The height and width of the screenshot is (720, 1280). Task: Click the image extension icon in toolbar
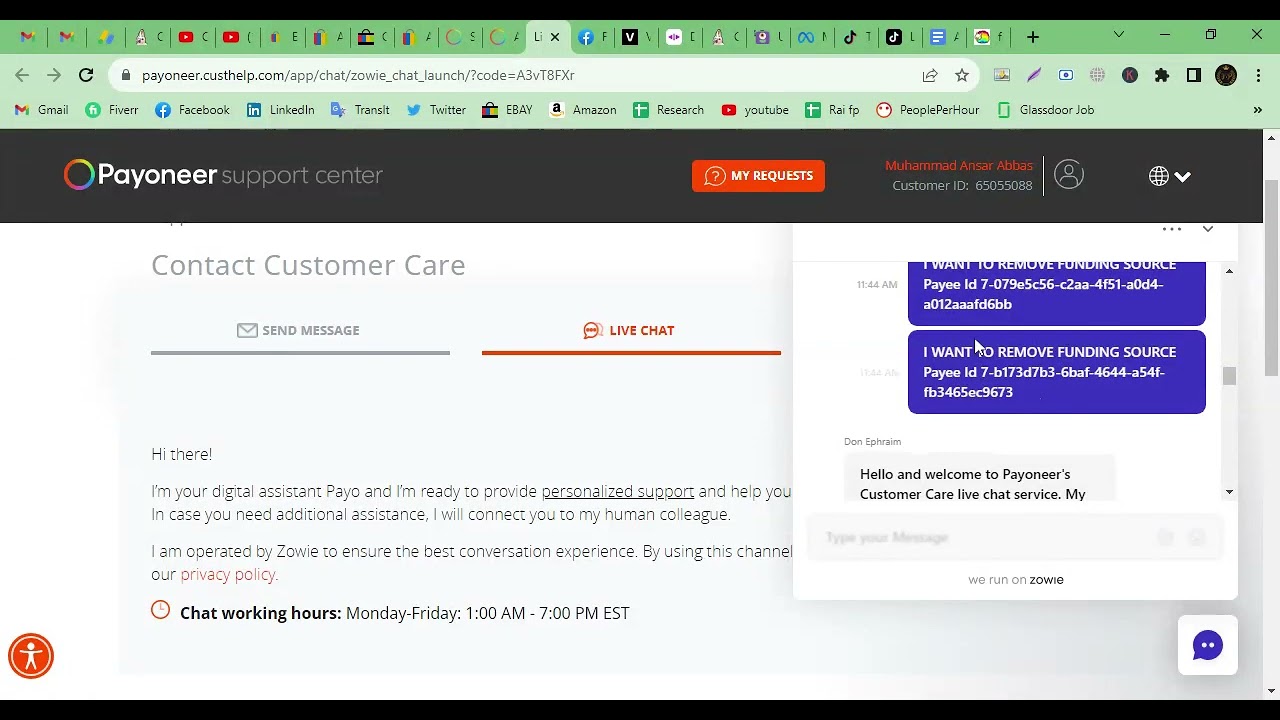pos(1002,75)
